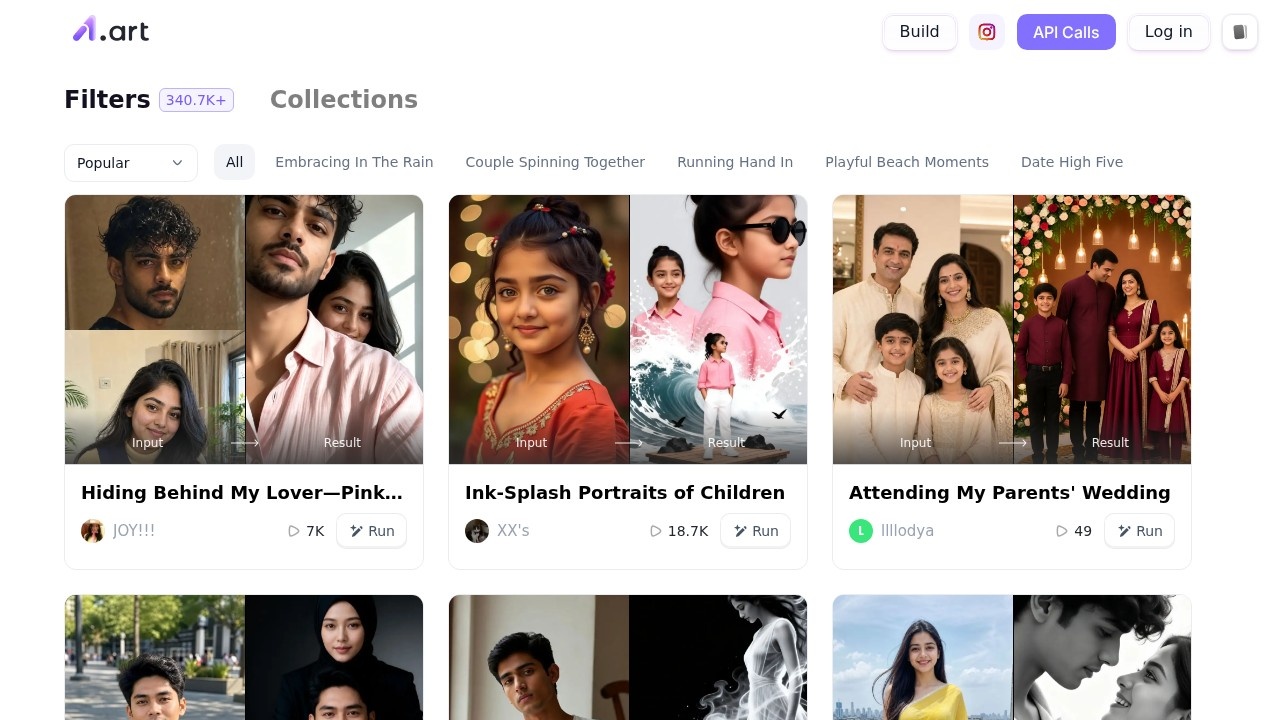Click the play count icon beside 18.7K
Viewport: 1280px width, 720px height.
point(656,531)
